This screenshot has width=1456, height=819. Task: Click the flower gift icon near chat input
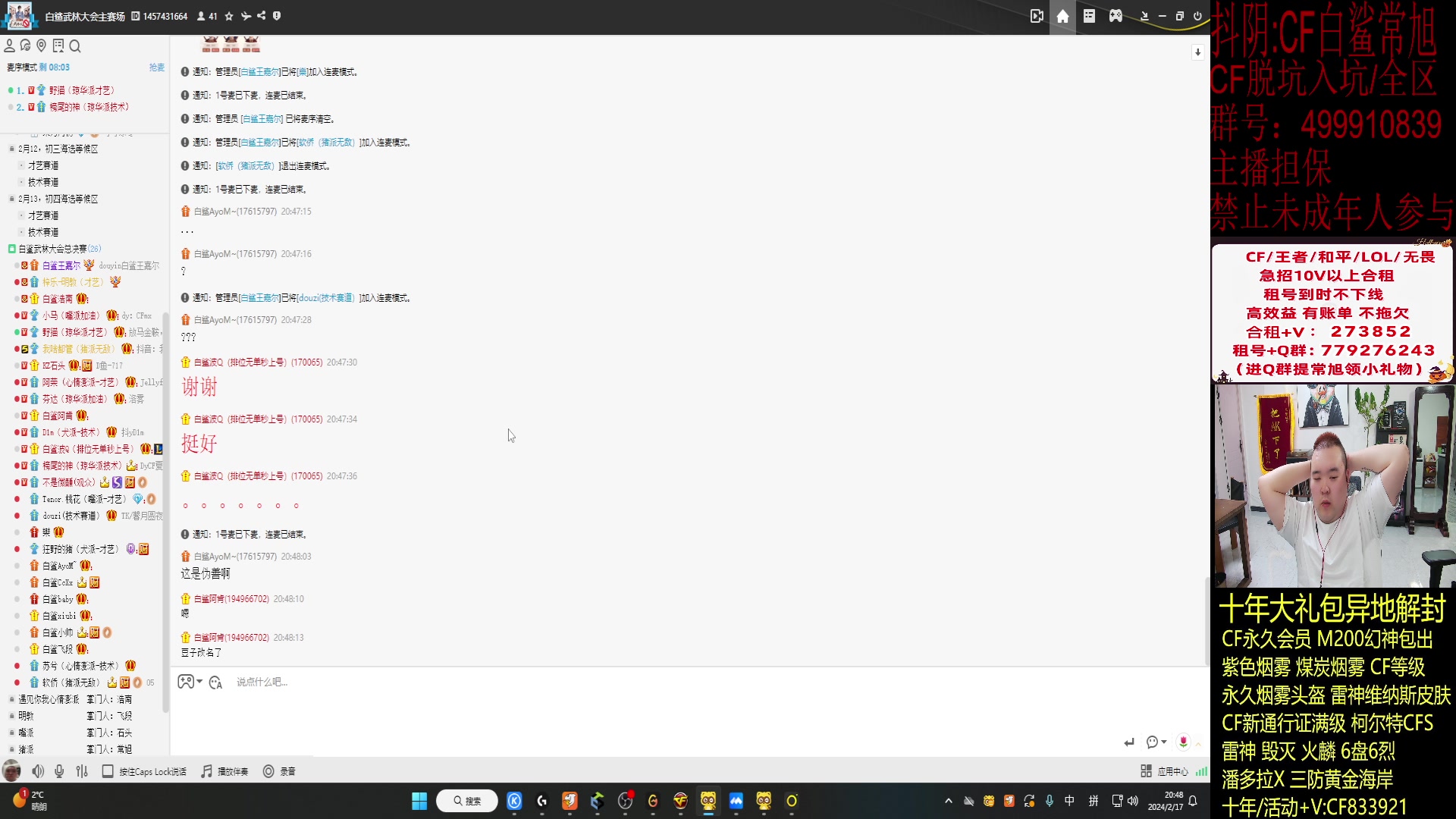[1183, 742]
